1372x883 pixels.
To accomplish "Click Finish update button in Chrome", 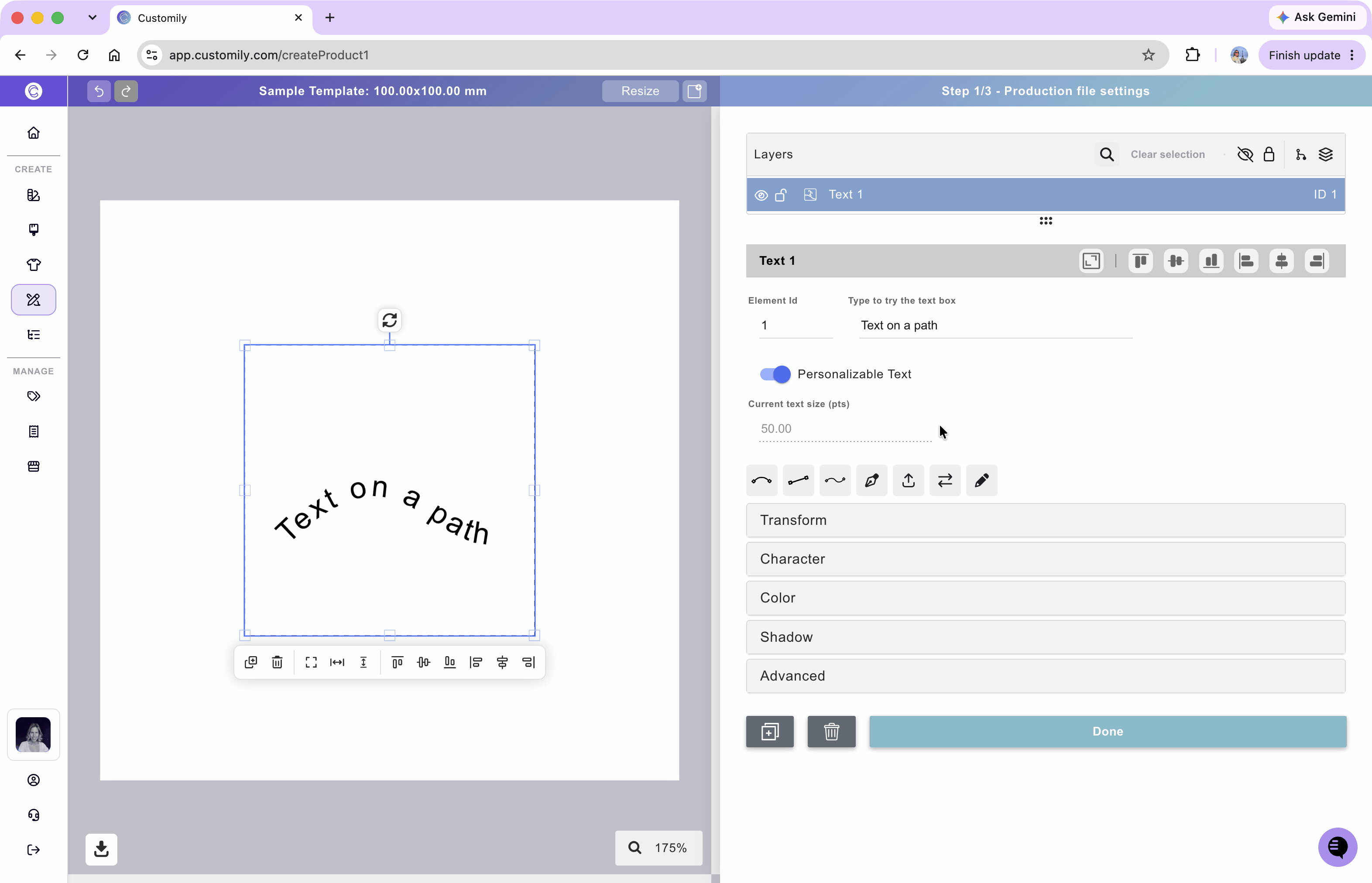I will pos(1311,55).
